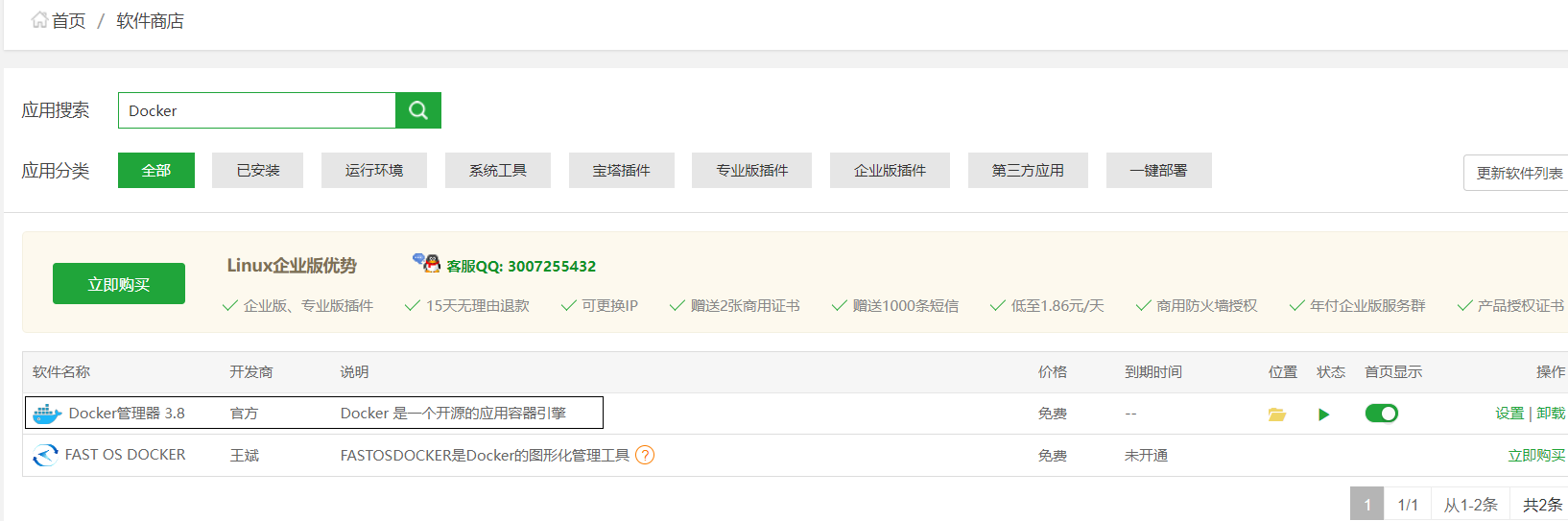1568x521 pixels.
Task: Click the 王斌 developer cell
Action: (245, 456)
